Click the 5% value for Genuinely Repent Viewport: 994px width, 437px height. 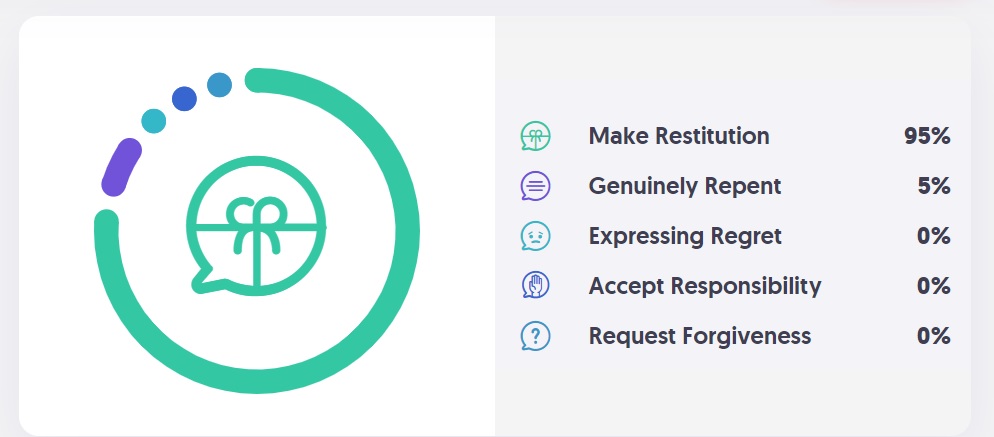tap(934, 186)
